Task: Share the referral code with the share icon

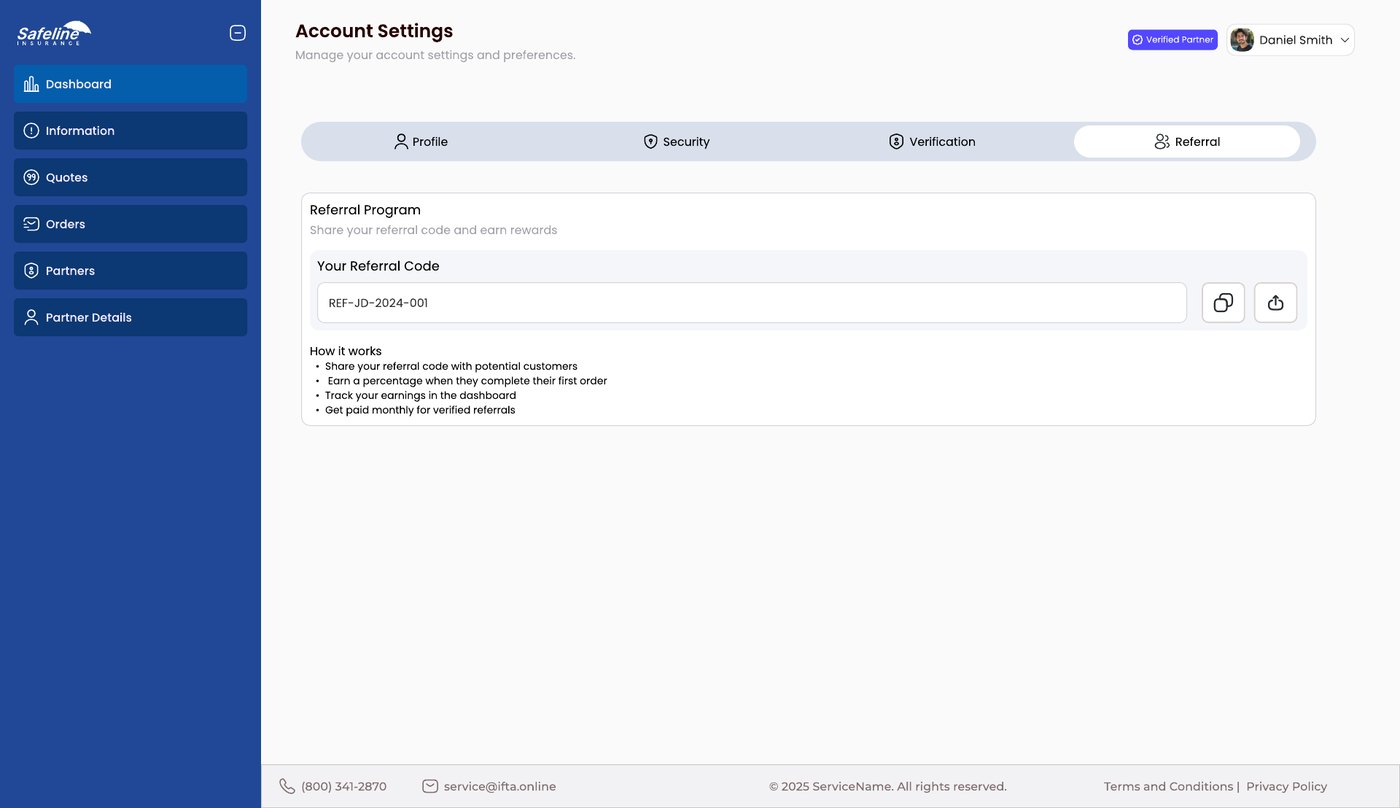Action: 1275,303
